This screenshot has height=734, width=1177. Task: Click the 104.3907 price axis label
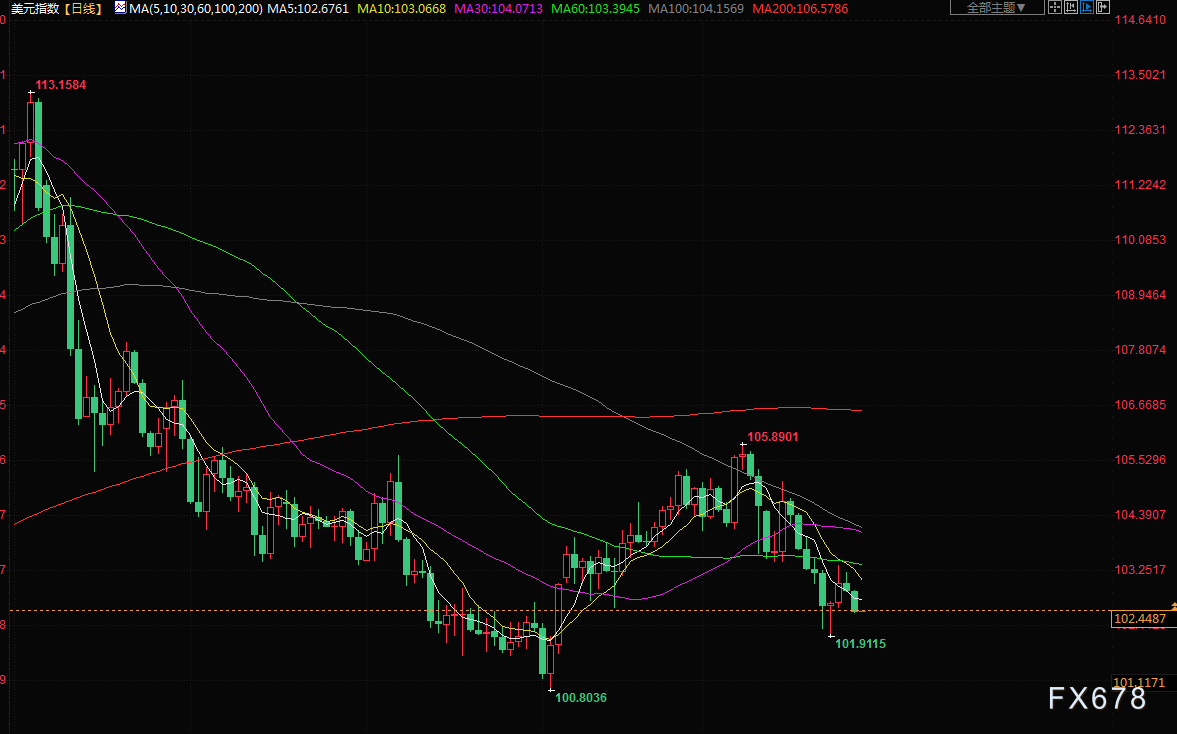click(x=1140, y=515)
